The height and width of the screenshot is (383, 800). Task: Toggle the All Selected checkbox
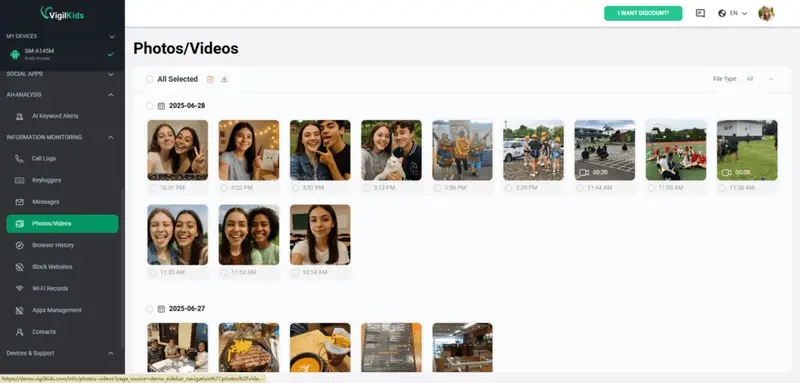point(149,79)
